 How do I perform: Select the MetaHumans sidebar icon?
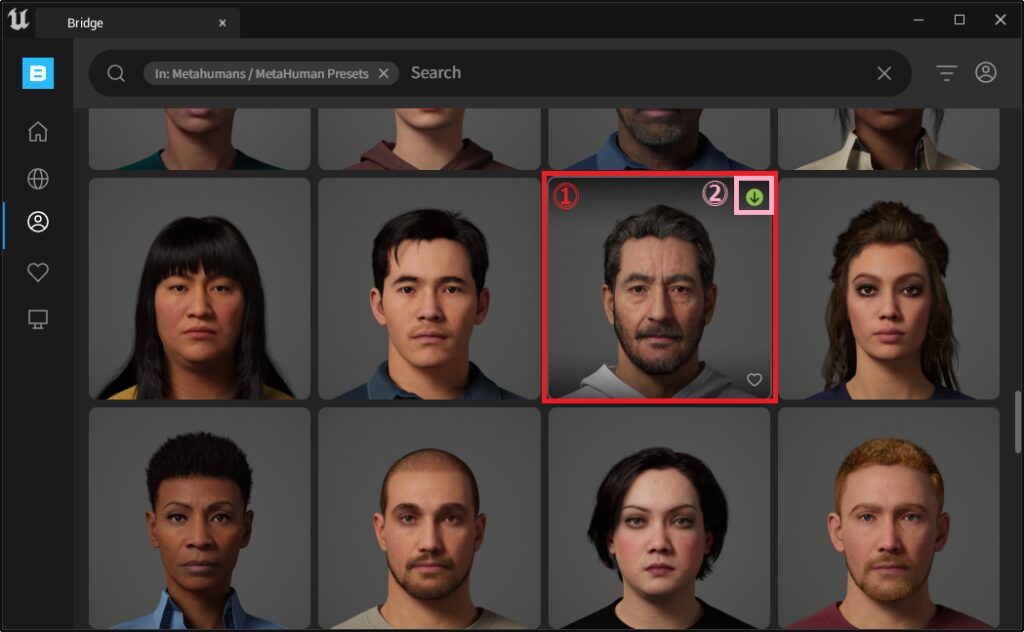(38, 222)
